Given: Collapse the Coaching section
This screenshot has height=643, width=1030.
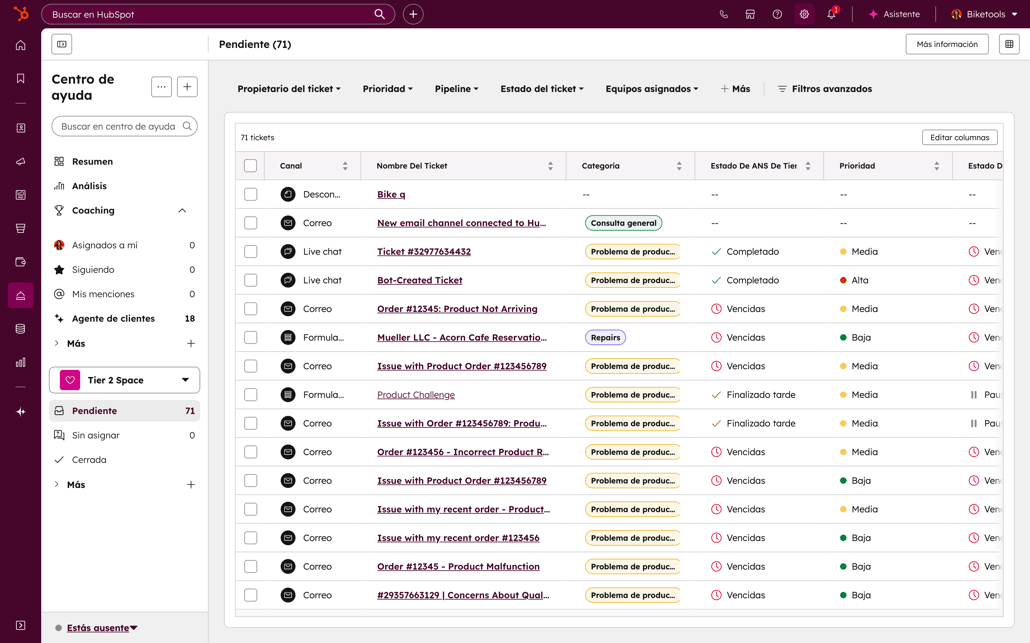Looking at the screenshot, I should tap(182, 211).
